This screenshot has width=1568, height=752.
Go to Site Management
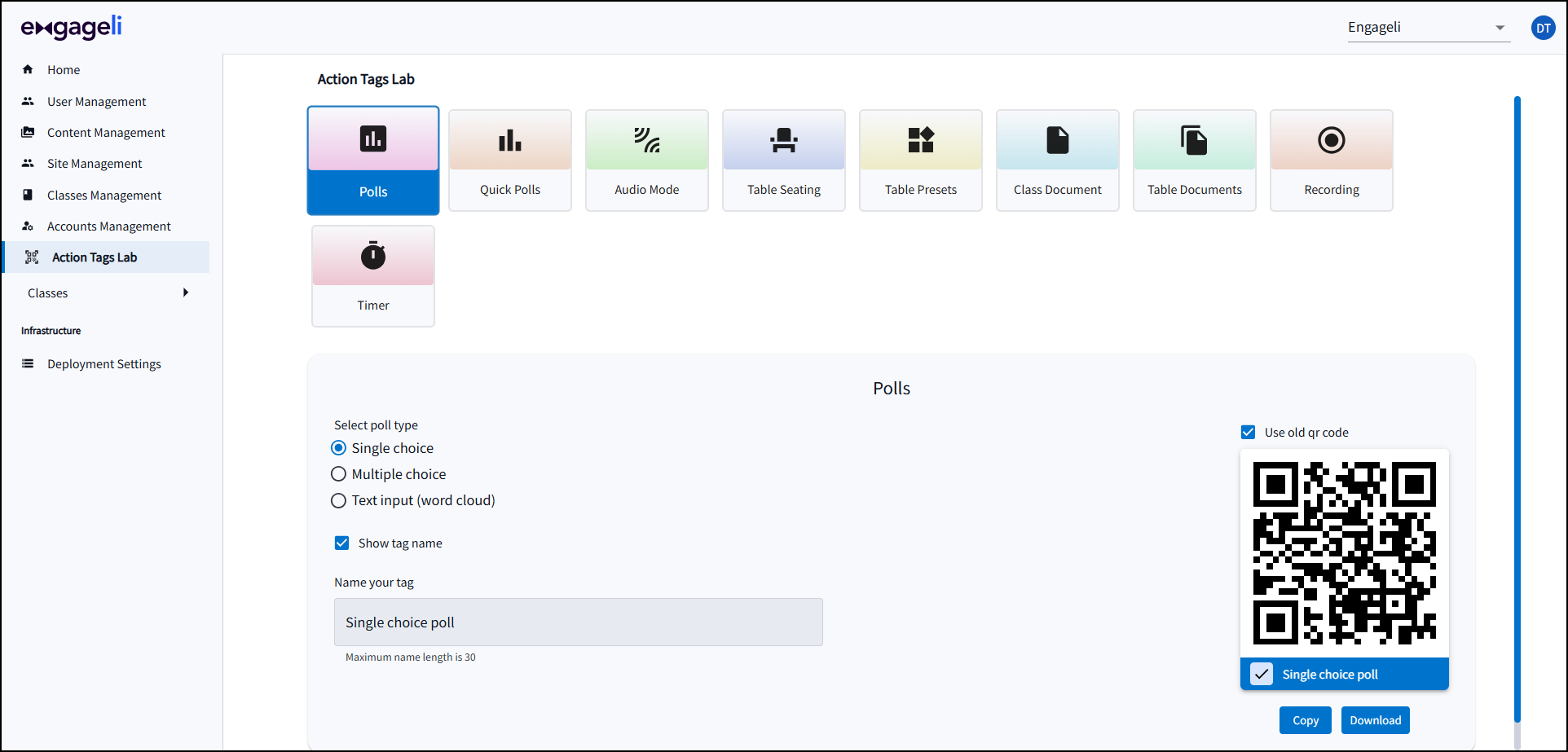pos(95,163)
